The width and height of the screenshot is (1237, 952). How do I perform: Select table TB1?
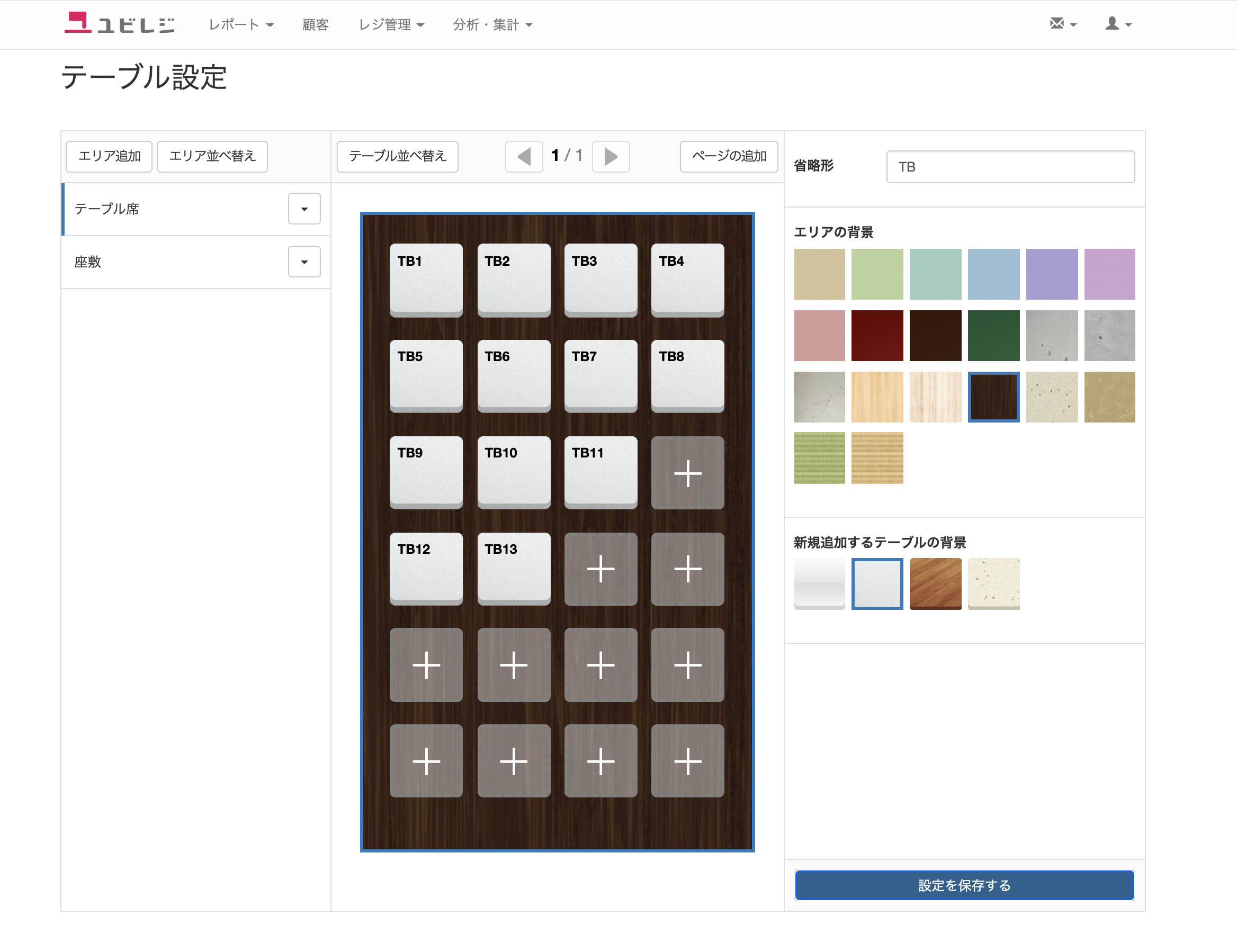click(426, 280)
